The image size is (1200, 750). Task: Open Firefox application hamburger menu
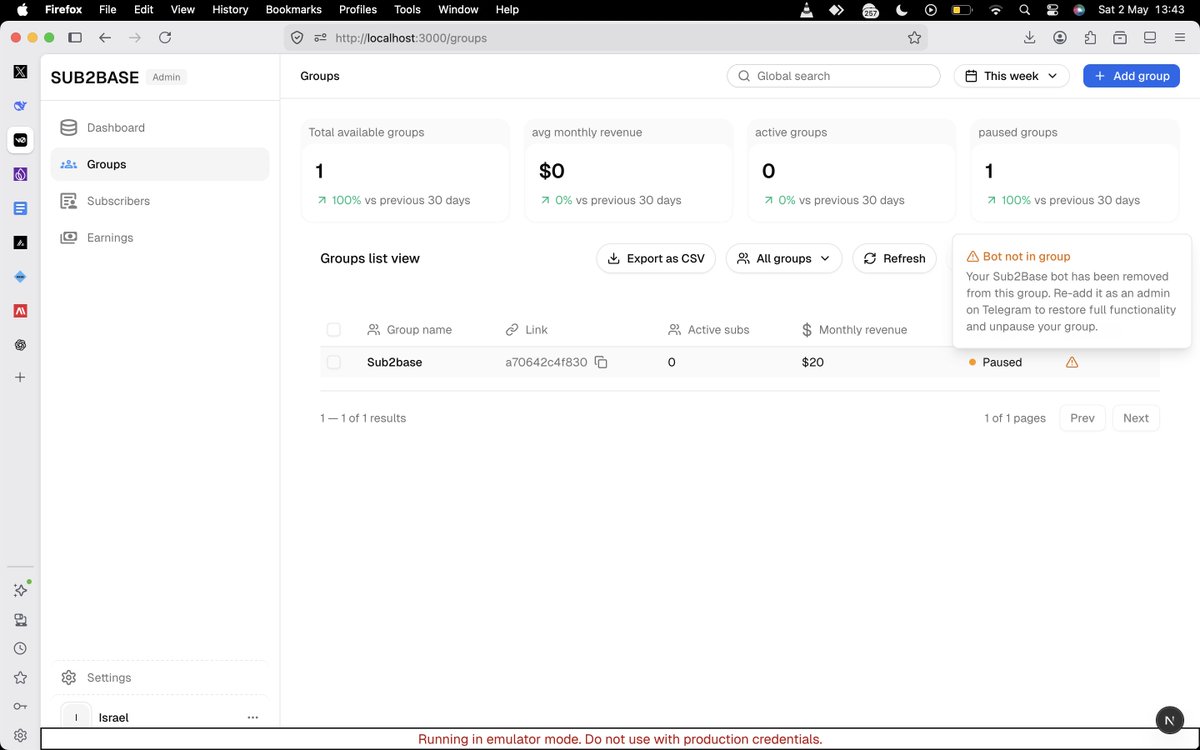click(x=1180, y=38)
